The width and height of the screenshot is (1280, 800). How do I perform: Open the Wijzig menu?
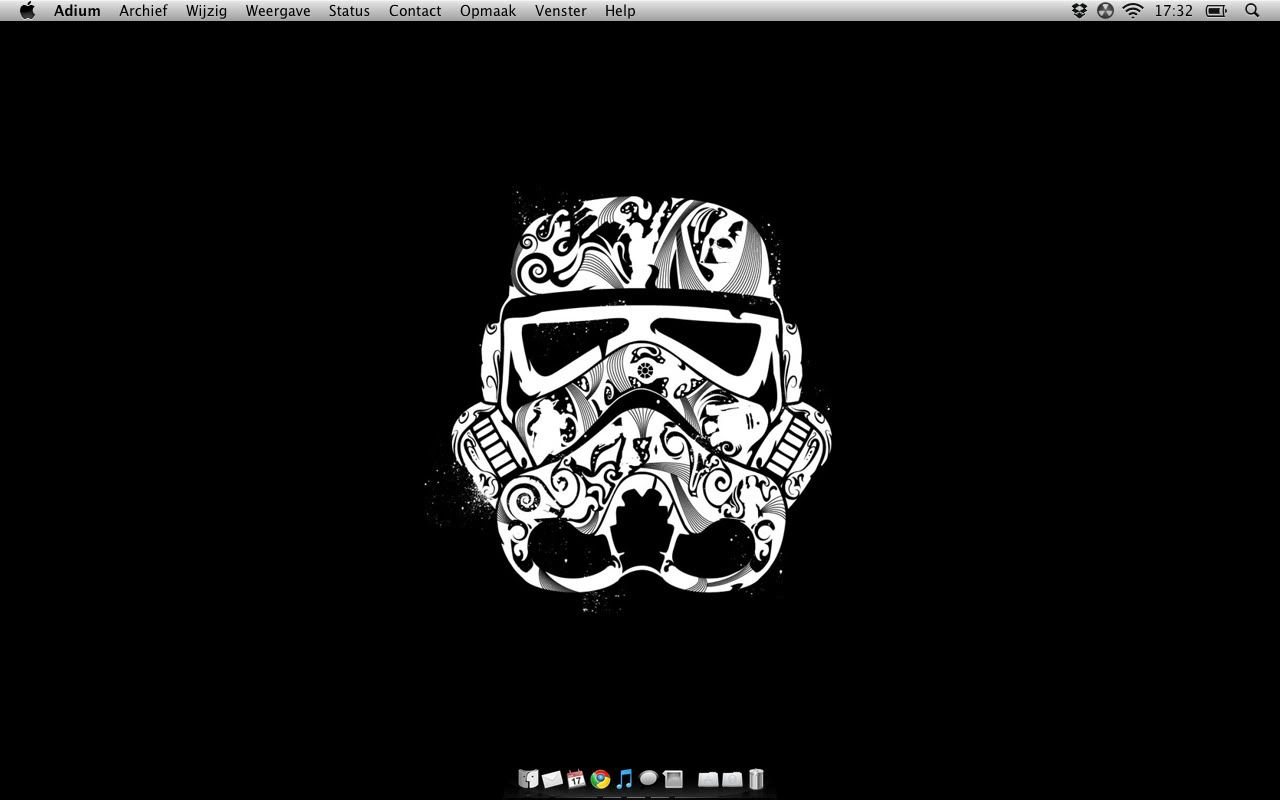[206, 11]
